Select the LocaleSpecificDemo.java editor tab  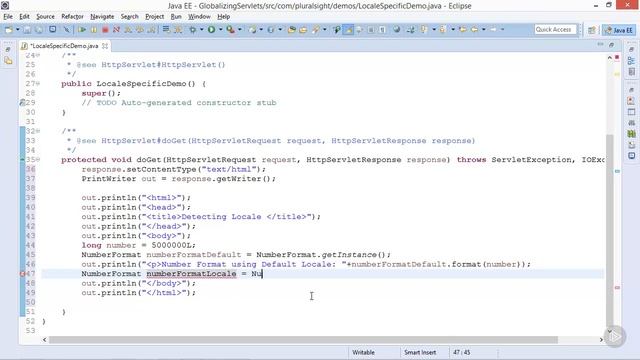point(64,46)
